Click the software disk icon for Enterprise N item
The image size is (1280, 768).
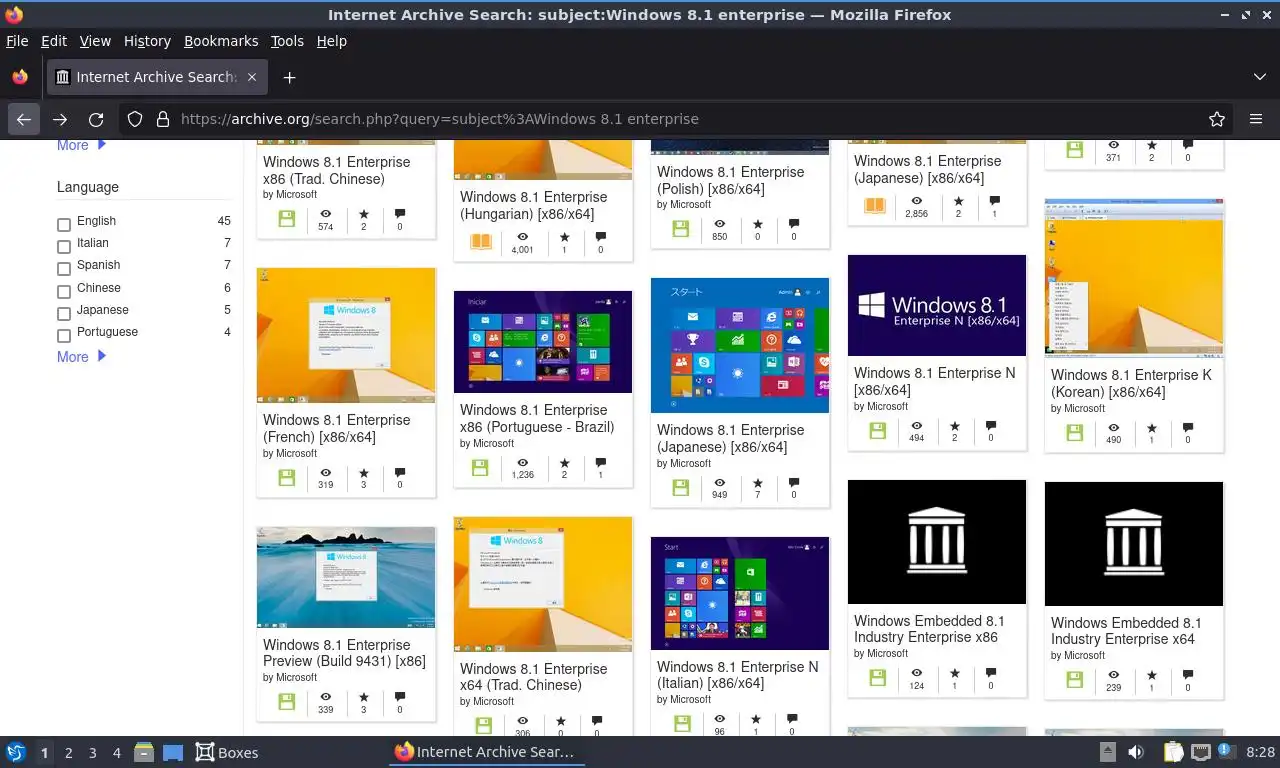[x=878, y=431]
